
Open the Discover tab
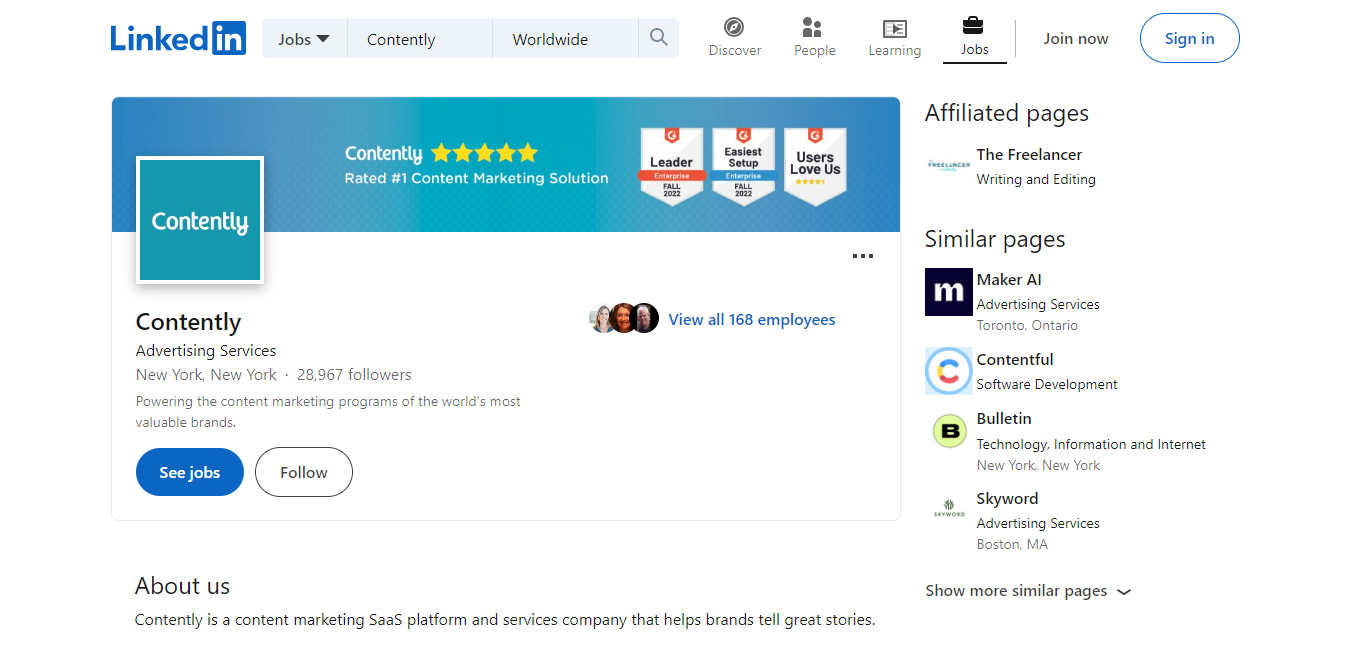tap(735, 38)
